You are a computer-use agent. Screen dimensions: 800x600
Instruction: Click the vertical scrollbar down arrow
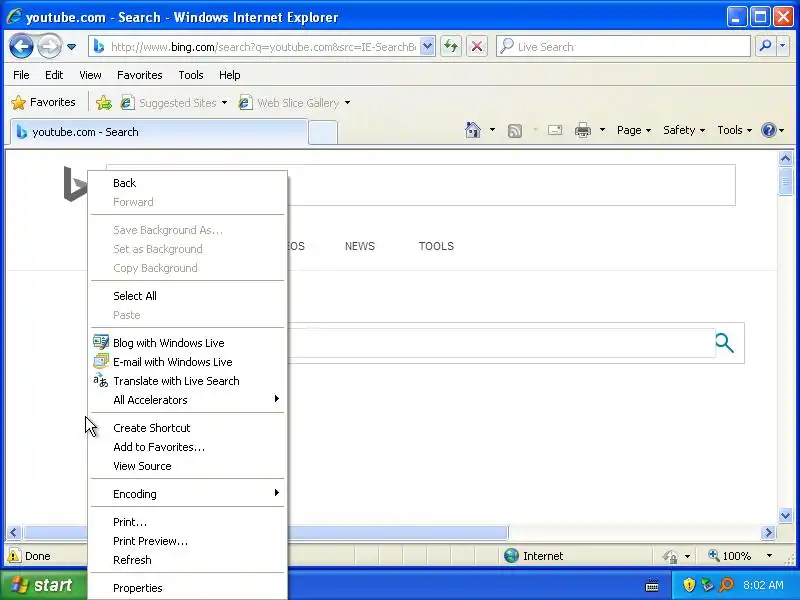(785, 515)
